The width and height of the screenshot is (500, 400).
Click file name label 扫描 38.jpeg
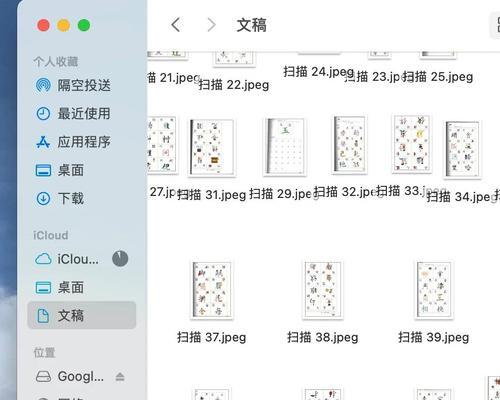coord(323,337)
